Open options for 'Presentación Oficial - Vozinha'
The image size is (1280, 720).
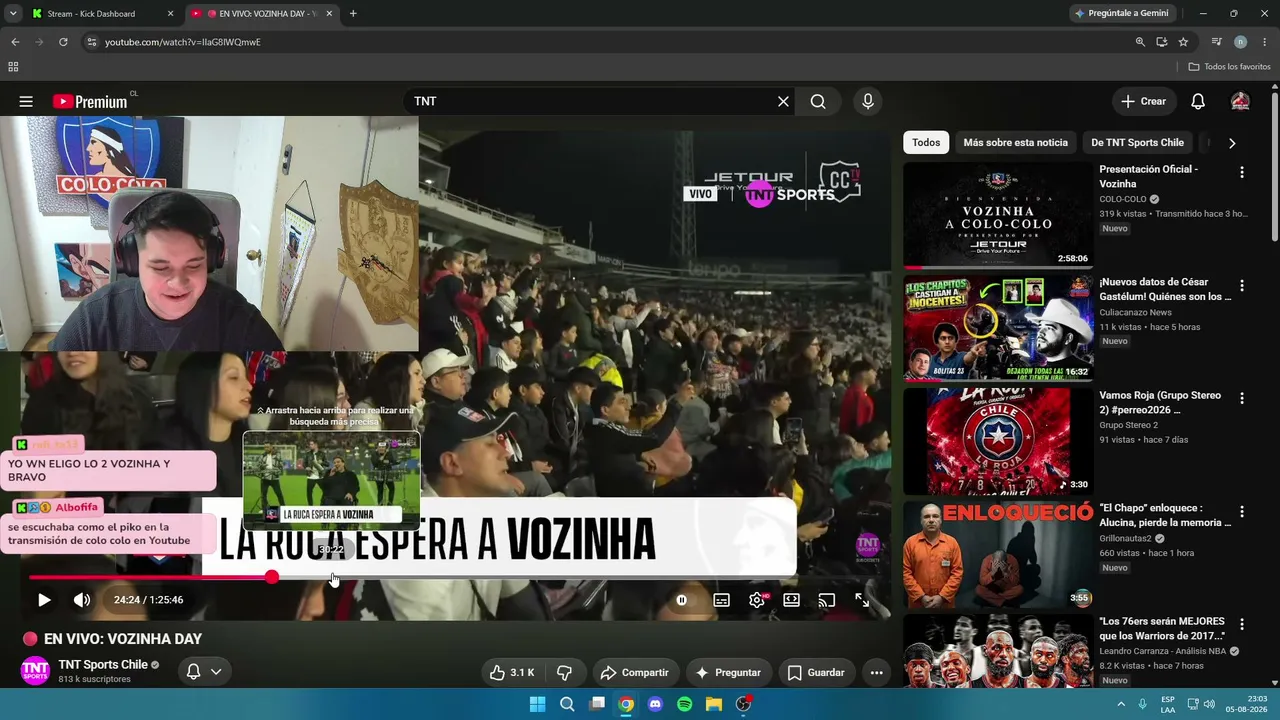1242,173
